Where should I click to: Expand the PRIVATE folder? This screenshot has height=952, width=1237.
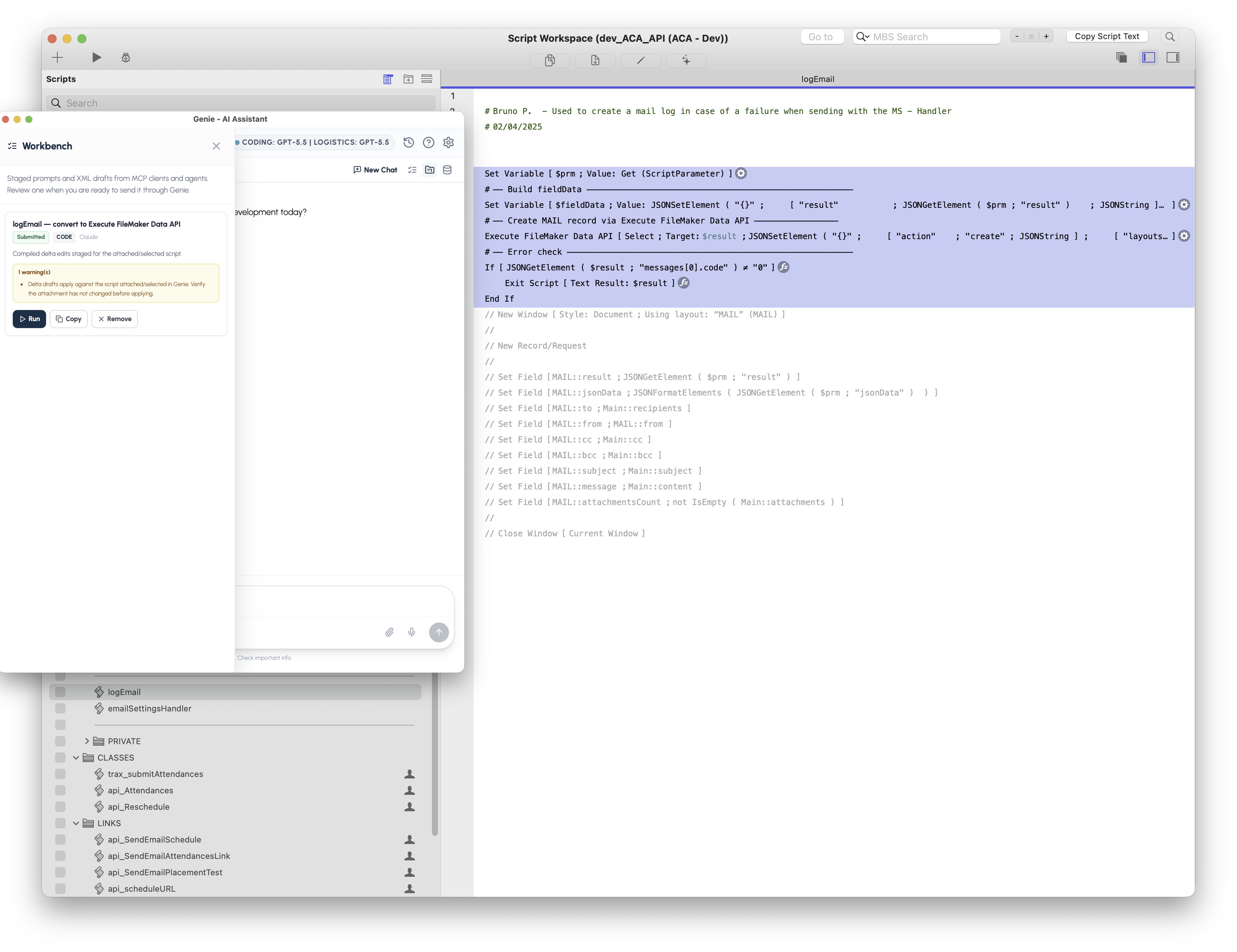[87, 741]
